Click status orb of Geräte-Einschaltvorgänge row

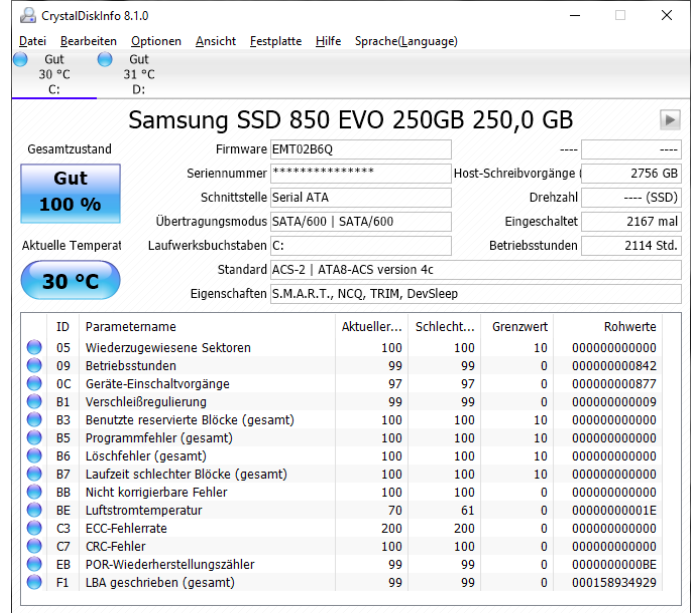tap(34, 384)
